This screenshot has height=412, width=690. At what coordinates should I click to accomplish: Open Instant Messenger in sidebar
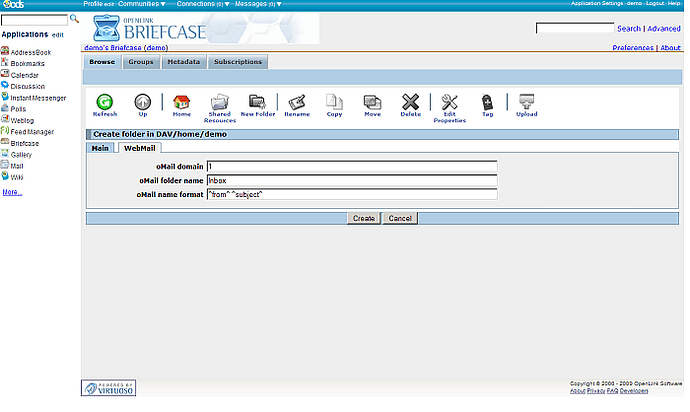coord(38,98)
